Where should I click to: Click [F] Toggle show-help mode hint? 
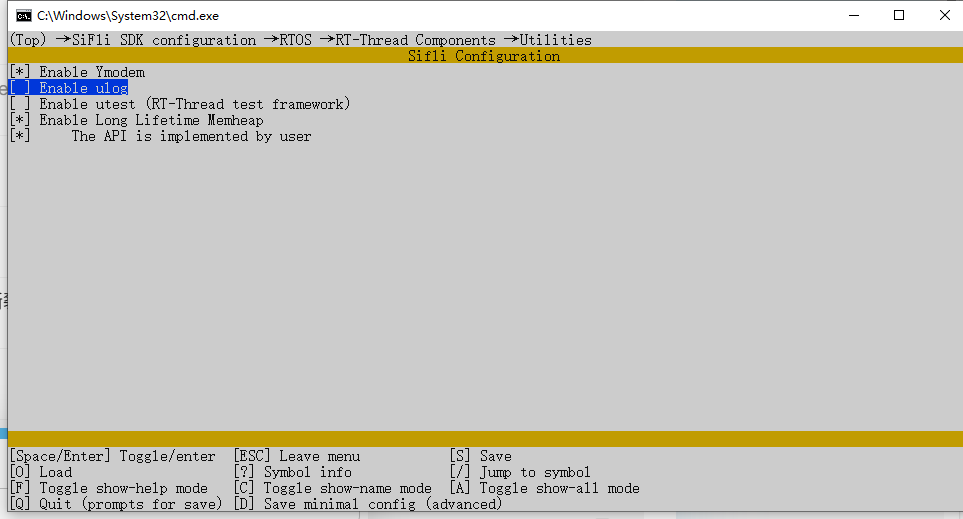[108, 488]
